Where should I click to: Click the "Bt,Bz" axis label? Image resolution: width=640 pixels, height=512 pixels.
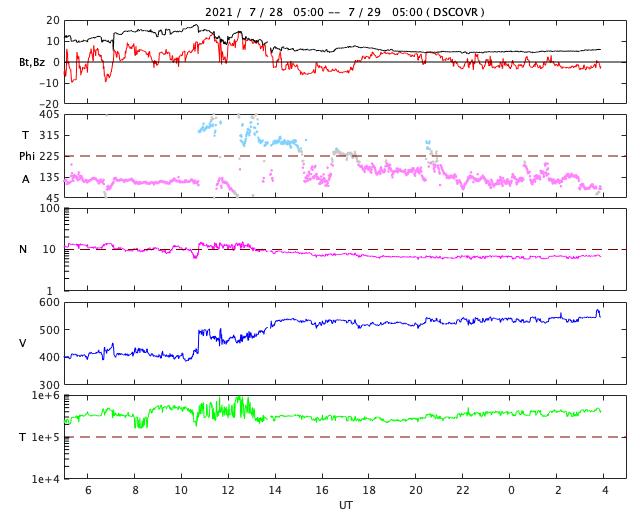tap(32, 62)
